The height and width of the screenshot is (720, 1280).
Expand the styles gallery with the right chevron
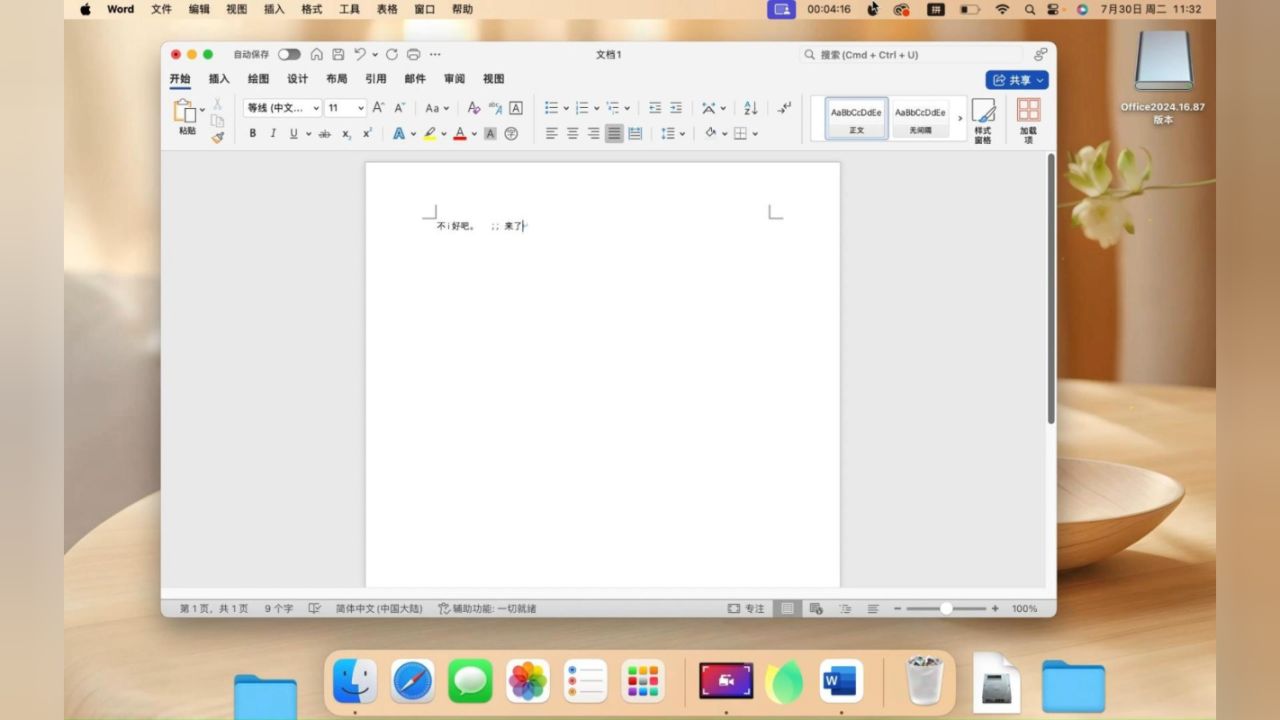[x=959, y=117]
